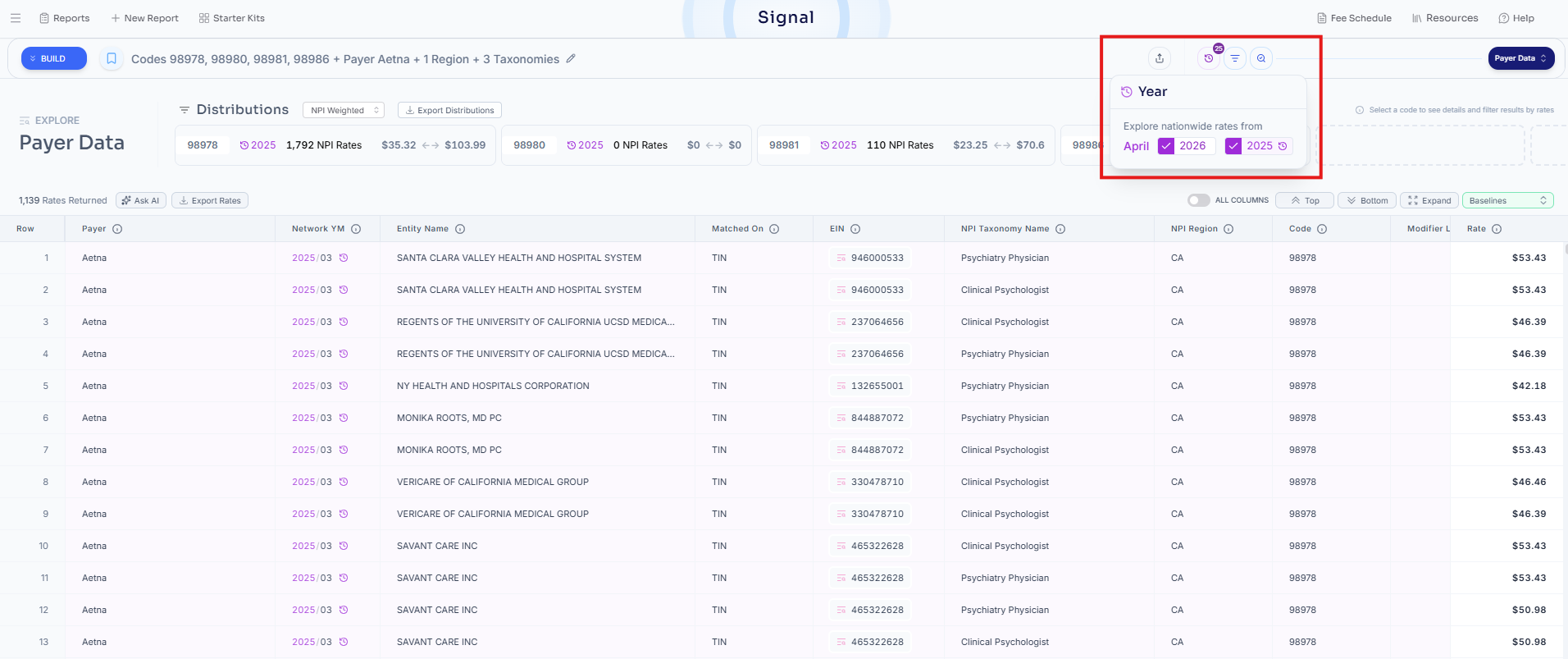
Task: Click info icon next to Network YM column
Action: [356, 229]
